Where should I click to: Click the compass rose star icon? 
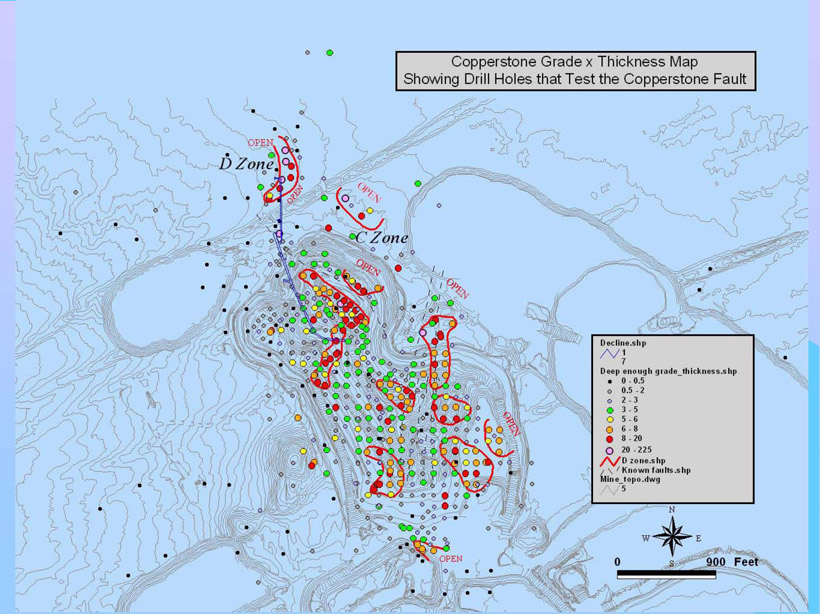pos(672,537)
